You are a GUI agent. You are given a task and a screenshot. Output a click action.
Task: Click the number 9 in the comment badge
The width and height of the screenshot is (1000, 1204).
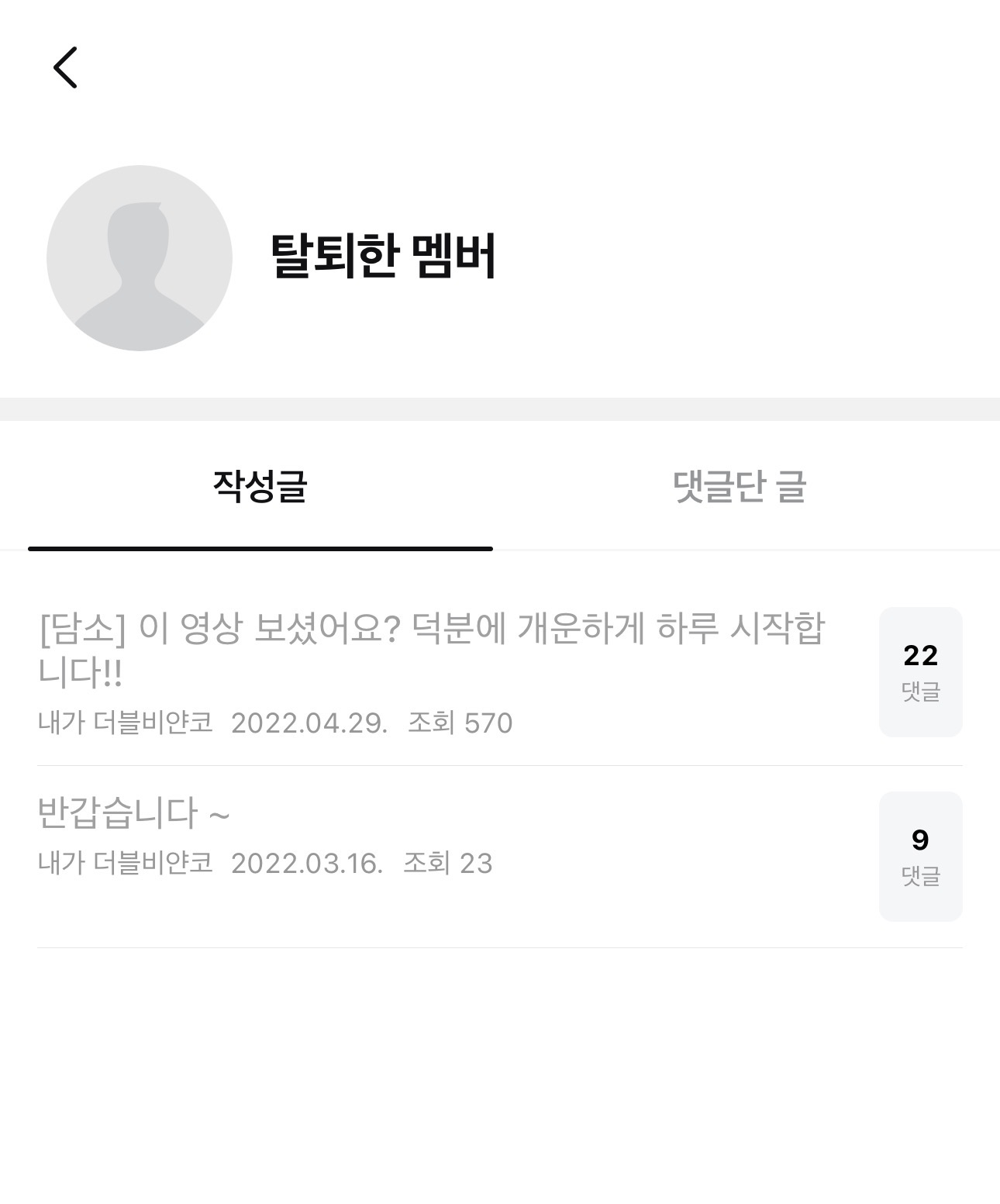920,840
